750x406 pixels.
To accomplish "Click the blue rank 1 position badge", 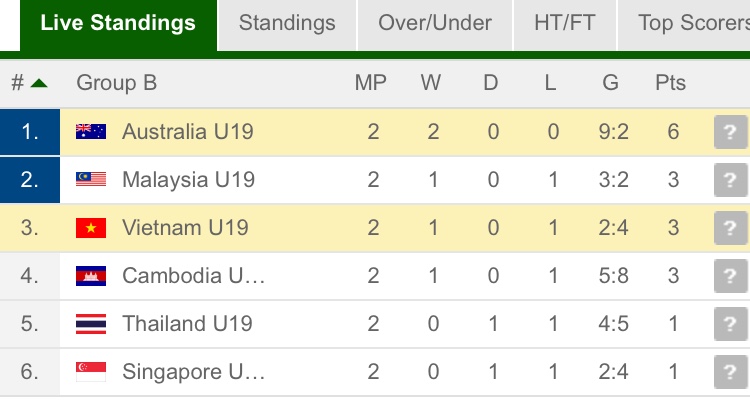I will click(30, 132).
